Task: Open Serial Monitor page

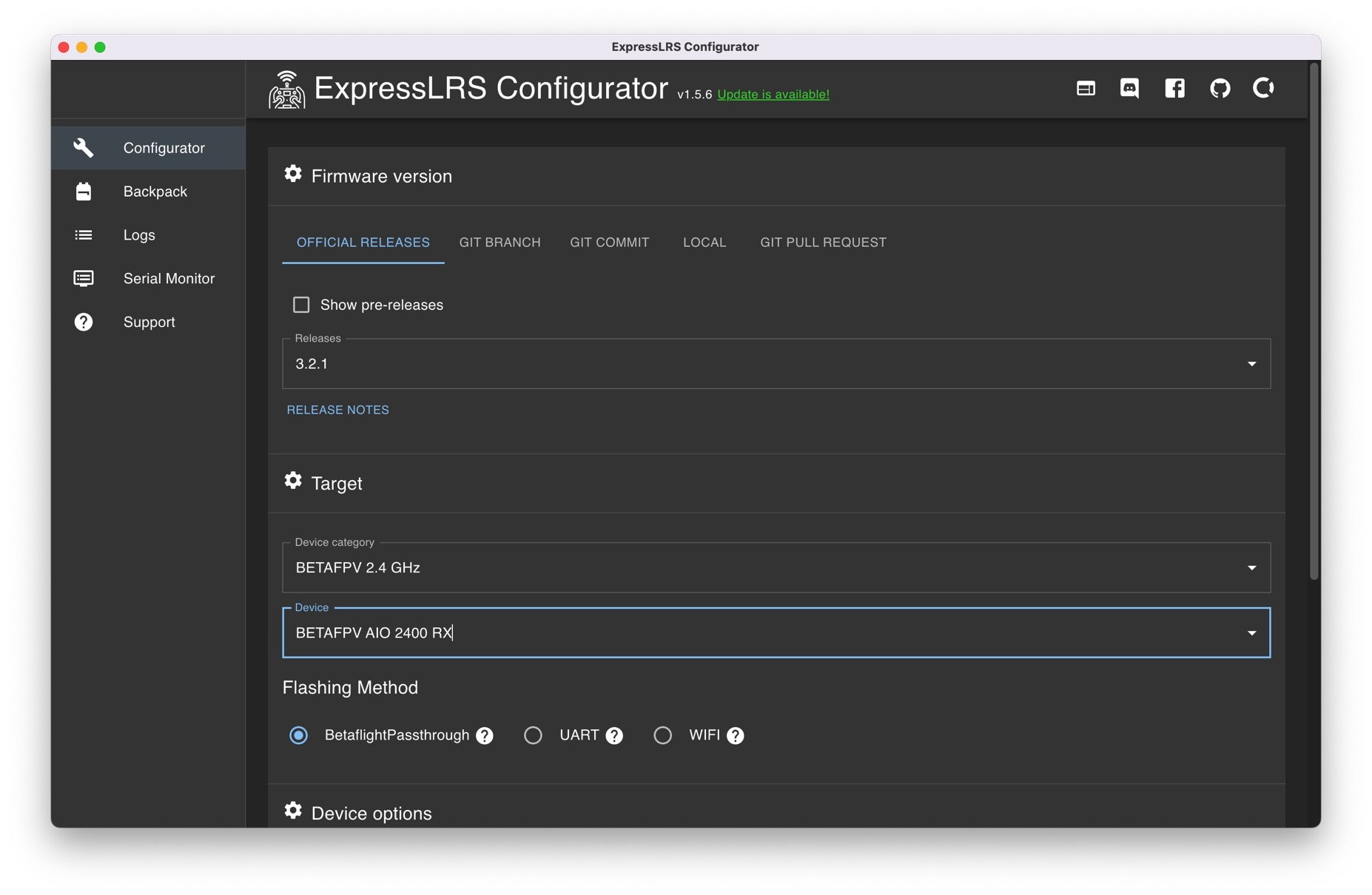Action: (x=148, y=278)
